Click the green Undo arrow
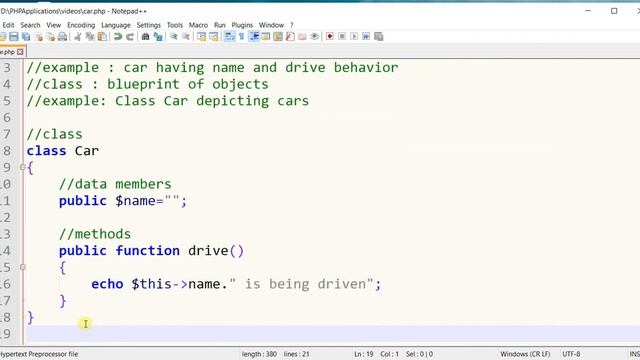 pyautogui.click(x=118, y=37)
